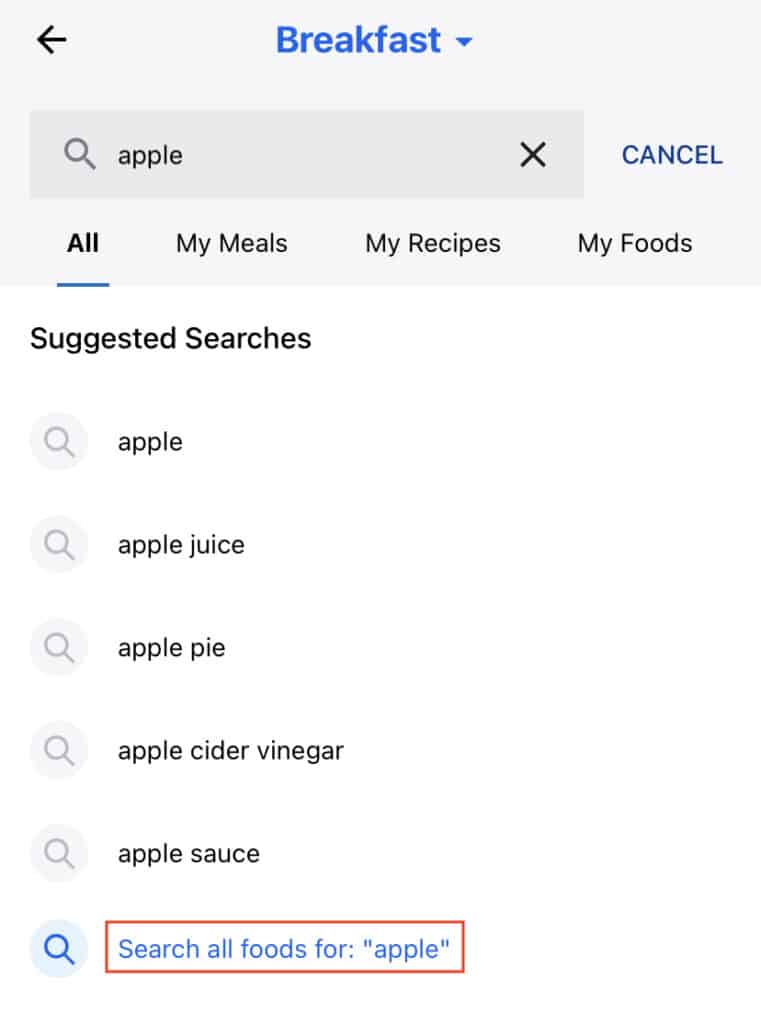Image resolution: width=761 pixels, height=1024 pixels.
Task: Click "Search all foods for: apple" link
Action: 285,949
